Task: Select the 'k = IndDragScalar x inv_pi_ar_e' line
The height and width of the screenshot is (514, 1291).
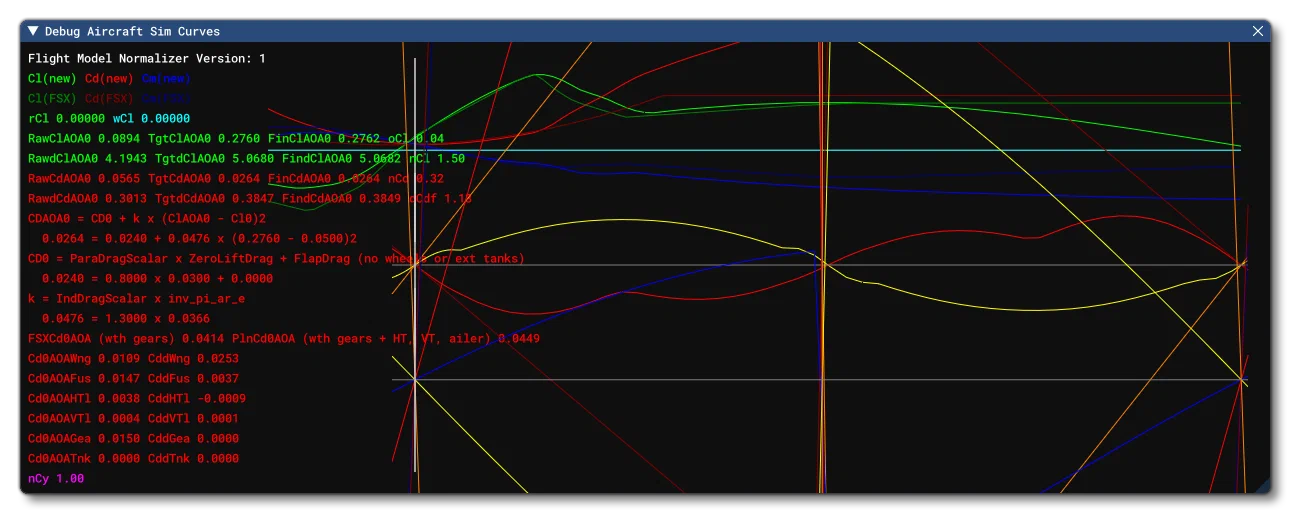Action: tap(137, 298)
